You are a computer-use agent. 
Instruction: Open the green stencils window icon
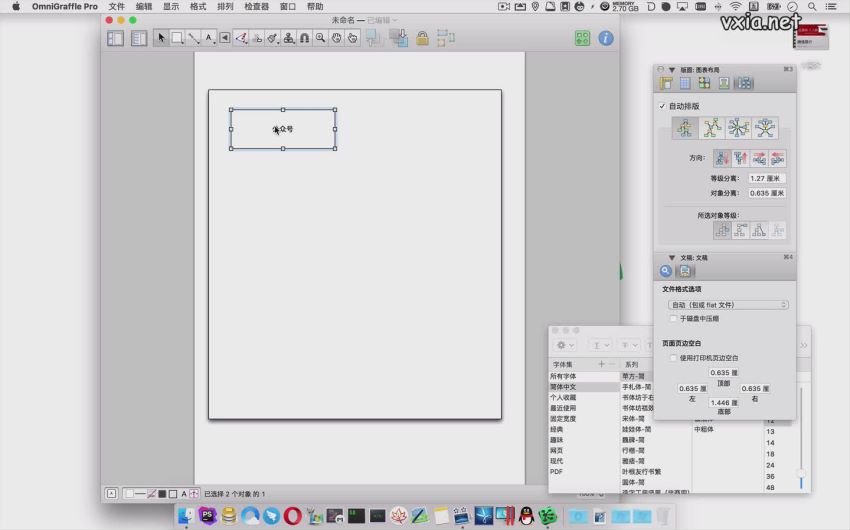[x=582, y=38]
